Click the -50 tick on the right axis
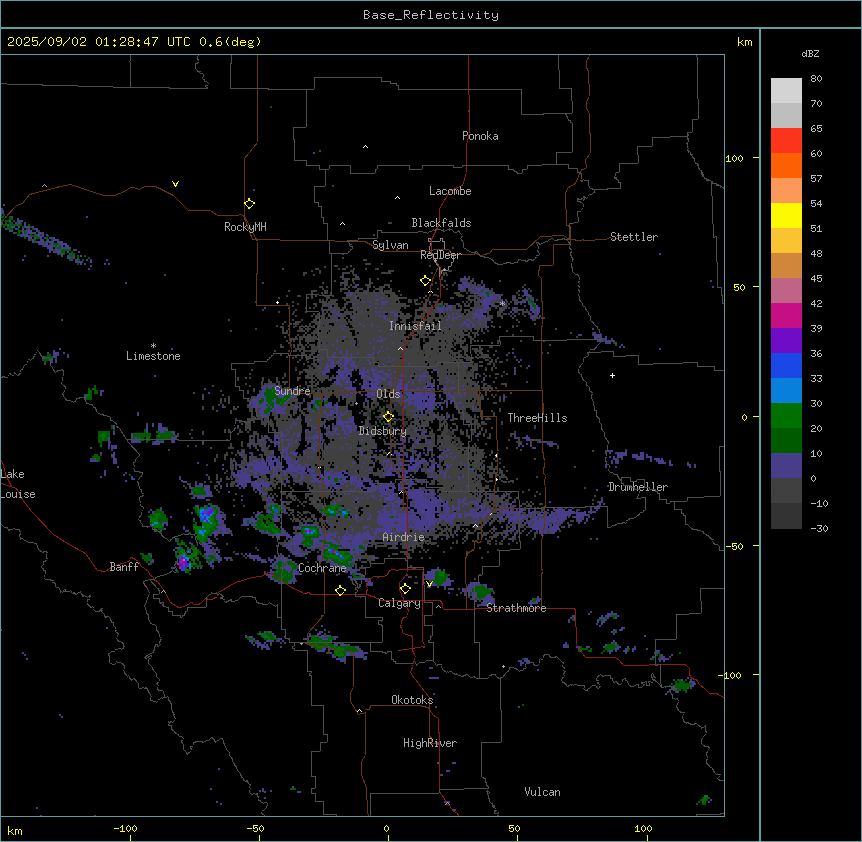Screen dimensions: 862x842 734,546
